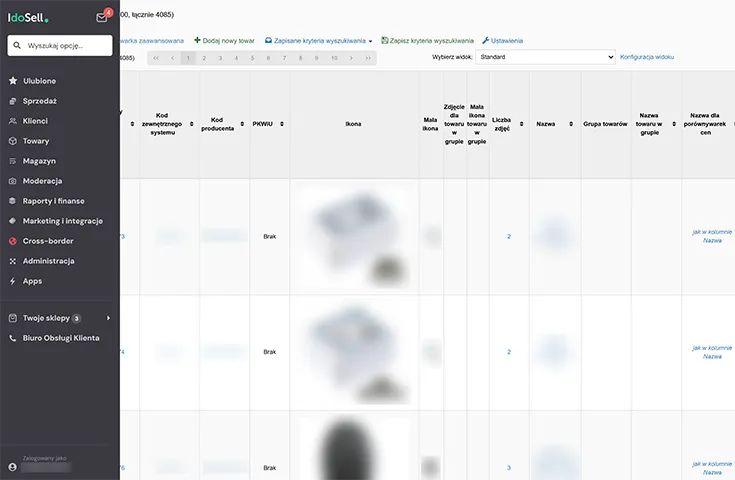Image resolution: width=735 pixels, height=480 pixels.
Task: Click Konfiguracja widoku link
Action: click(x=647, y=57)
